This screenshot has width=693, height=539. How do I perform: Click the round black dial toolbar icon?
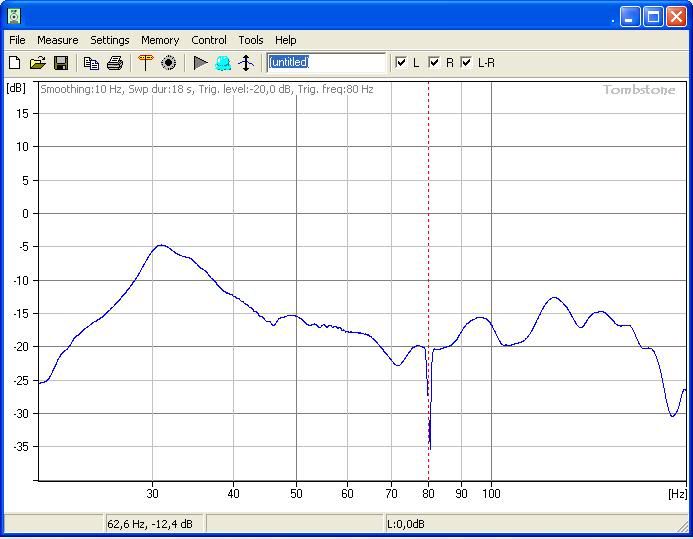(x=169, y=63)
